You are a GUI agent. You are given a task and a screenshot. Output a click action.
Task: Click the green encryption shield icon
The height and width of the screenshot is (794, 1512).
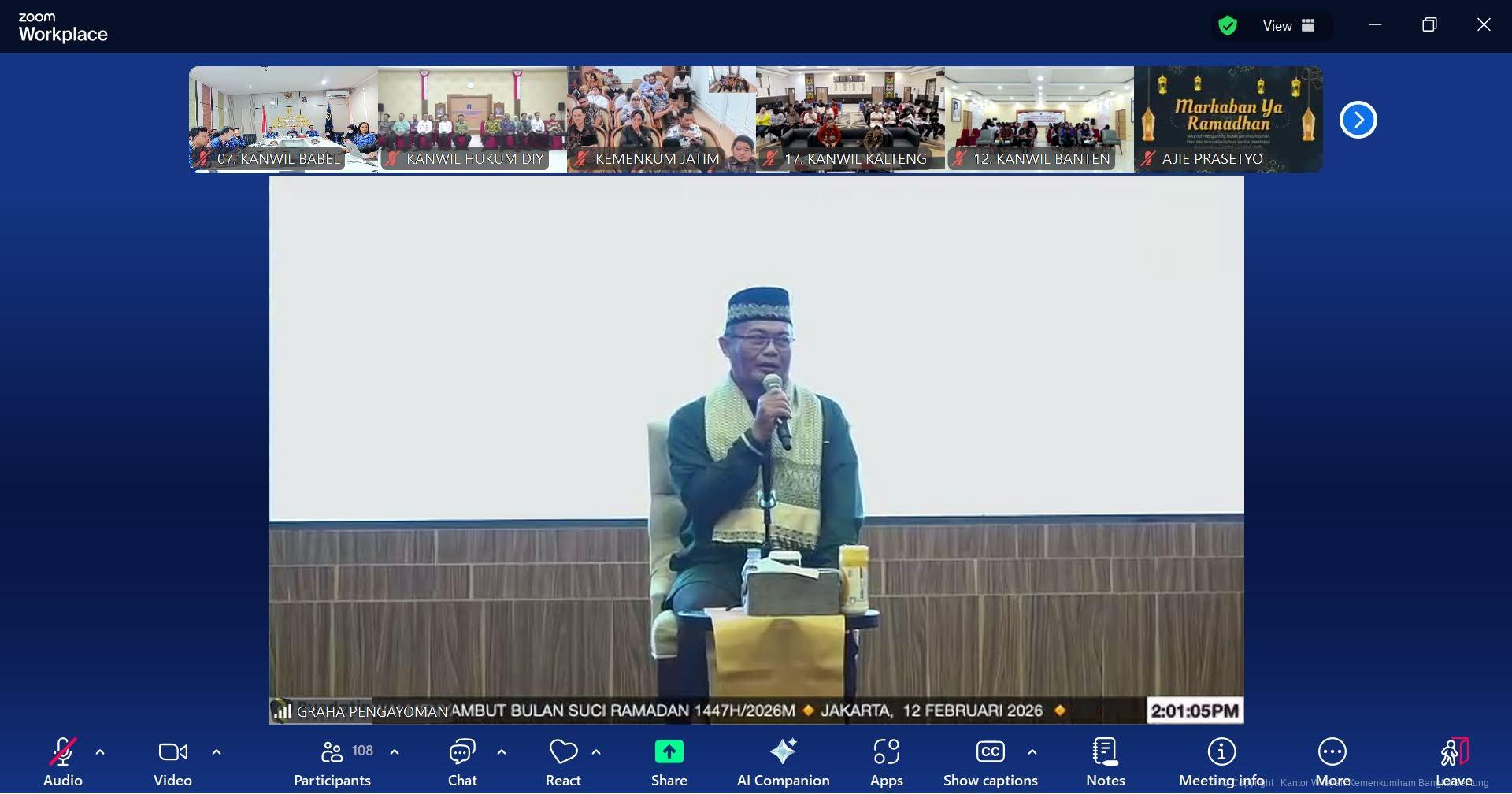tap(1227, 26)
